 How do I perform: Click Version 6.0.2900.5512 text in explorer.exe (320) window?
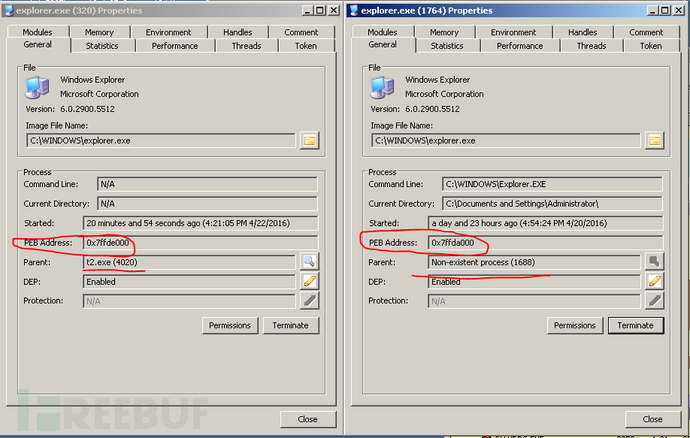70,109
